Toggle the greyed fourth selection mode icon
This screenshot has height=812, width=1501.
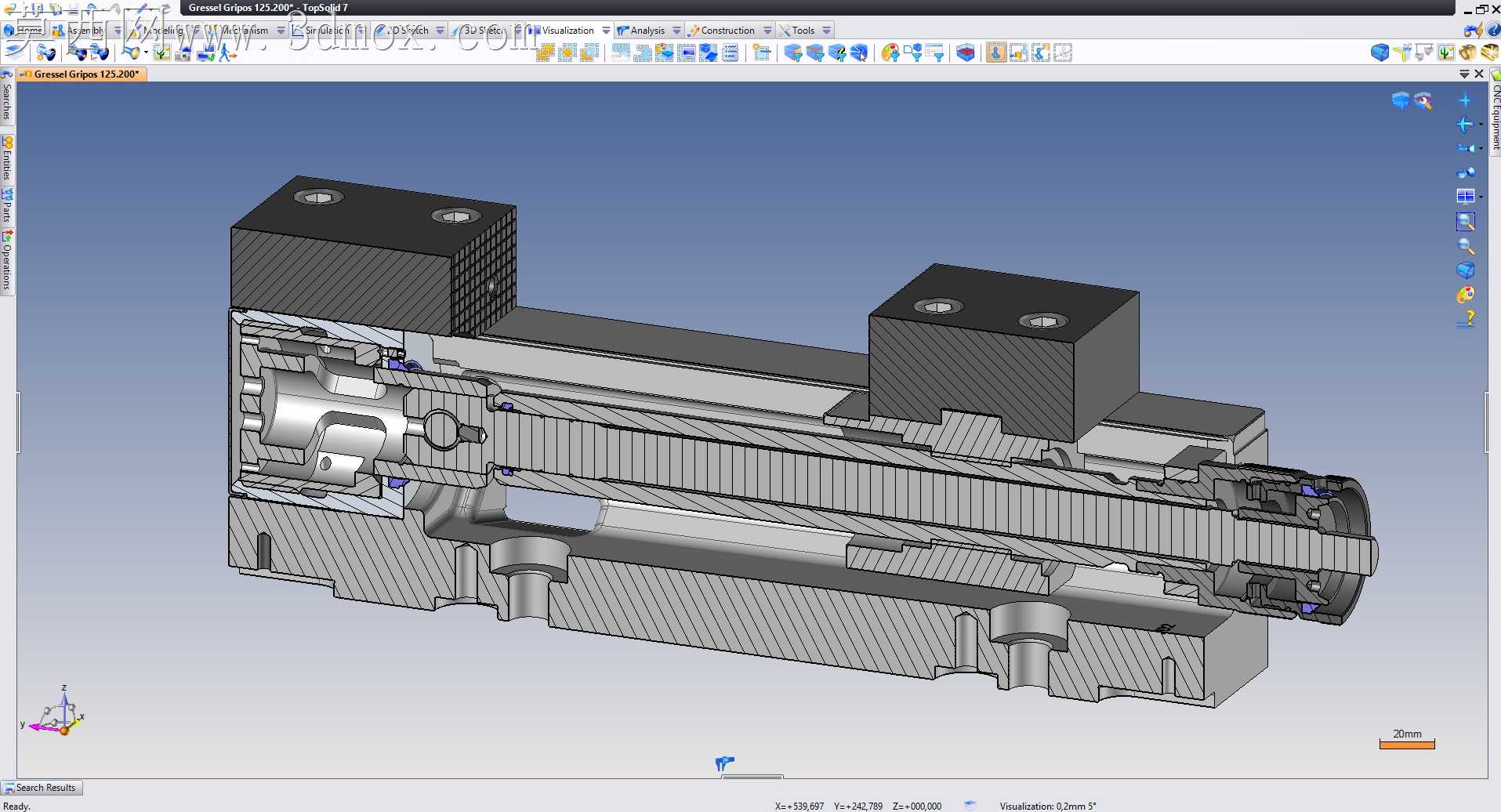click(1062, 53)
